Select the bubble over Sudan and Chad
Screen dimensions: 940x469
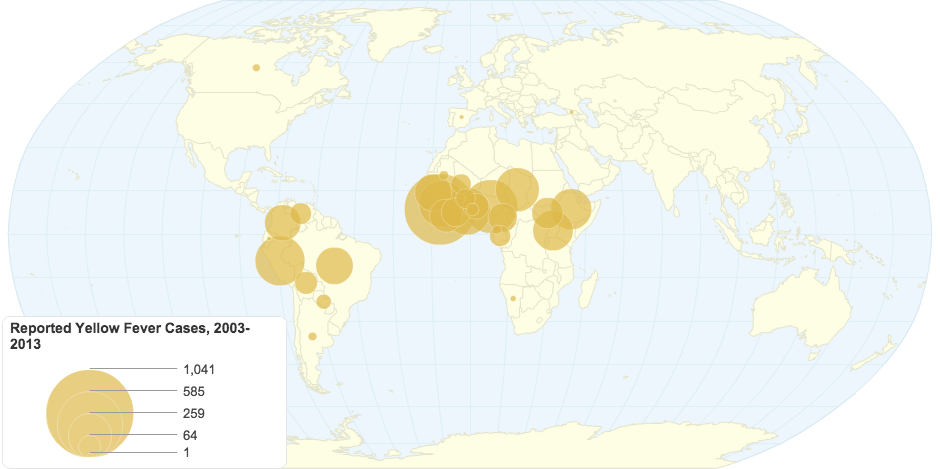pos(518,189)
